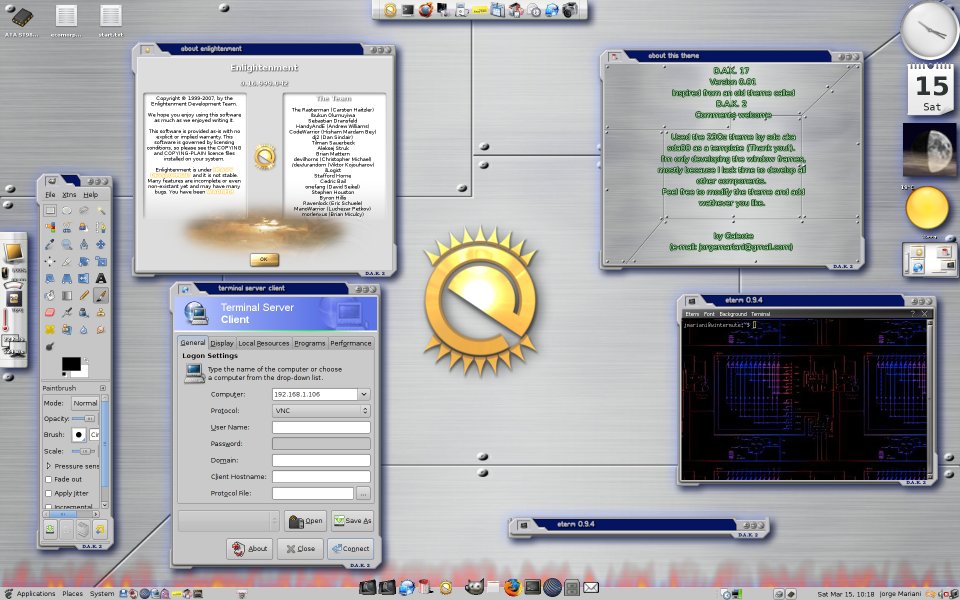Select the Text tool (letter A)
The height and width of the screenshot is (600, 960).
click(x=101, y=279)
